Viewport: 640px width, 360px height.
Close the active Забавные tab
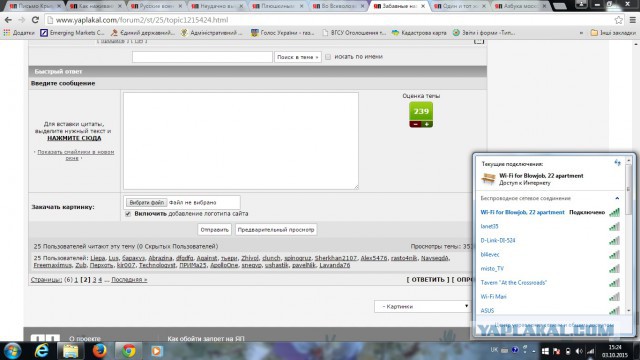423,6
